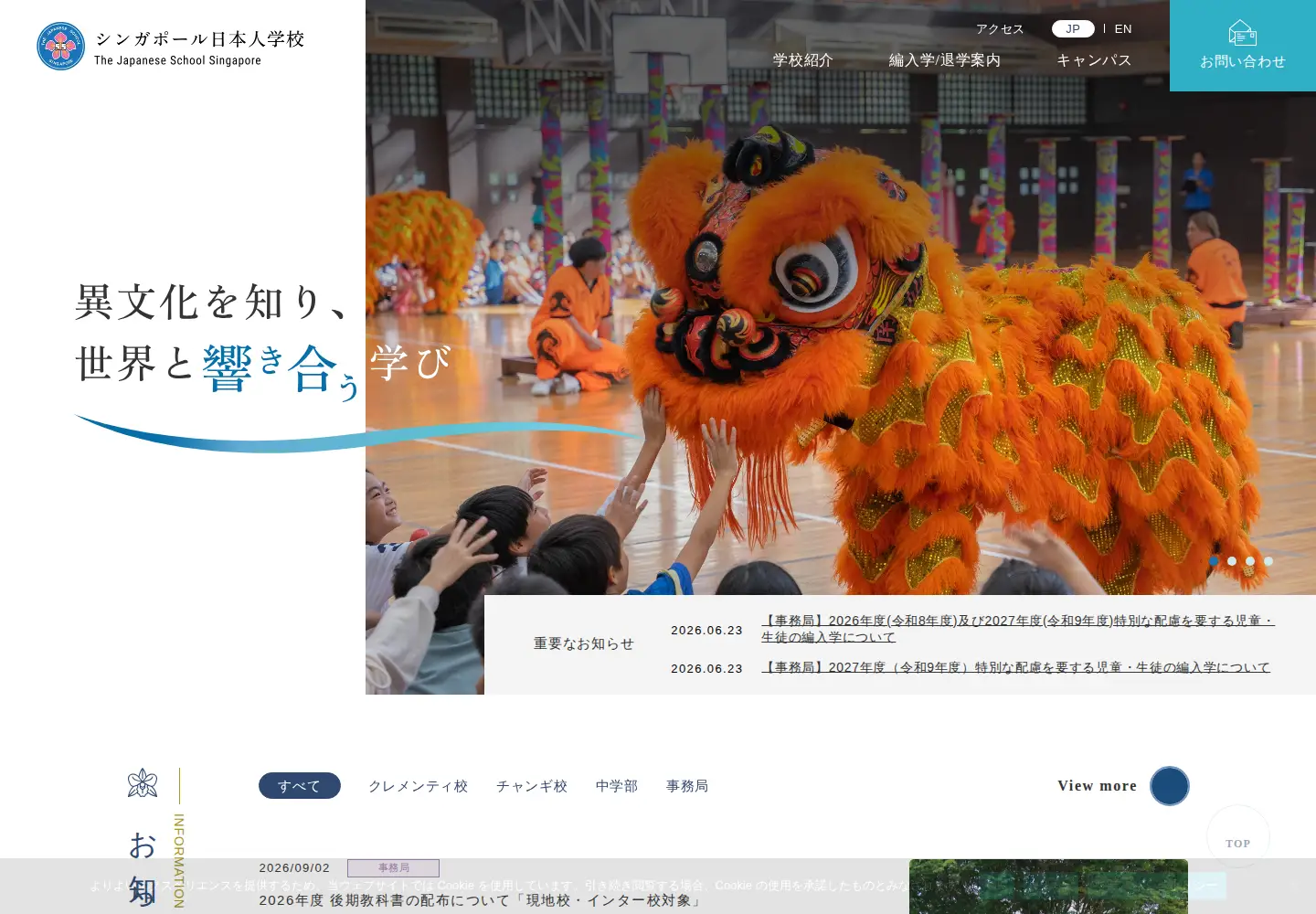
Task: Select the third slider dot
Action: (1250, 561)
